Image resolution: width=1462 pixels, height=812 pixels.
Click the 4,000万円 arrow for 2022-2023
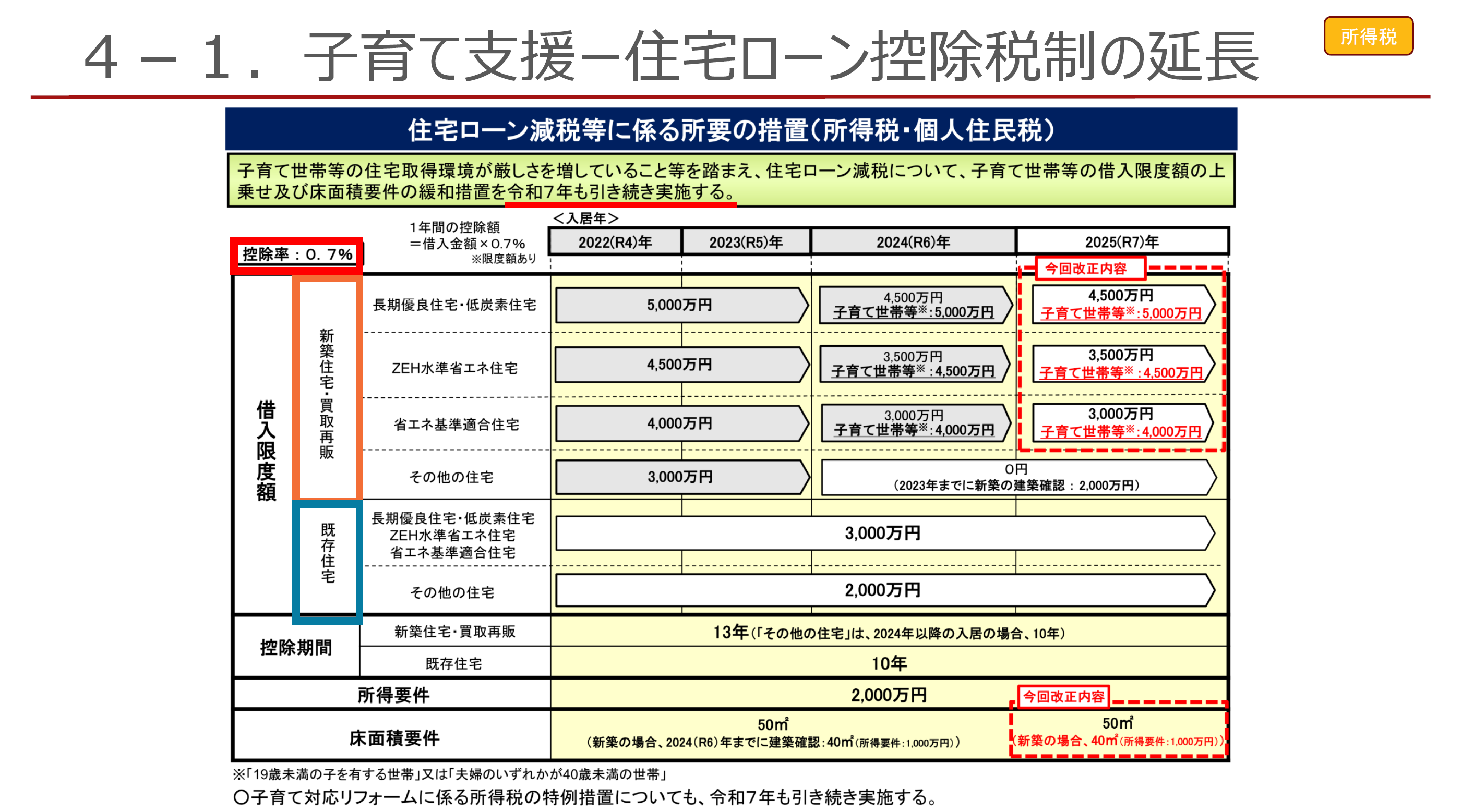(x=681, y=423)
